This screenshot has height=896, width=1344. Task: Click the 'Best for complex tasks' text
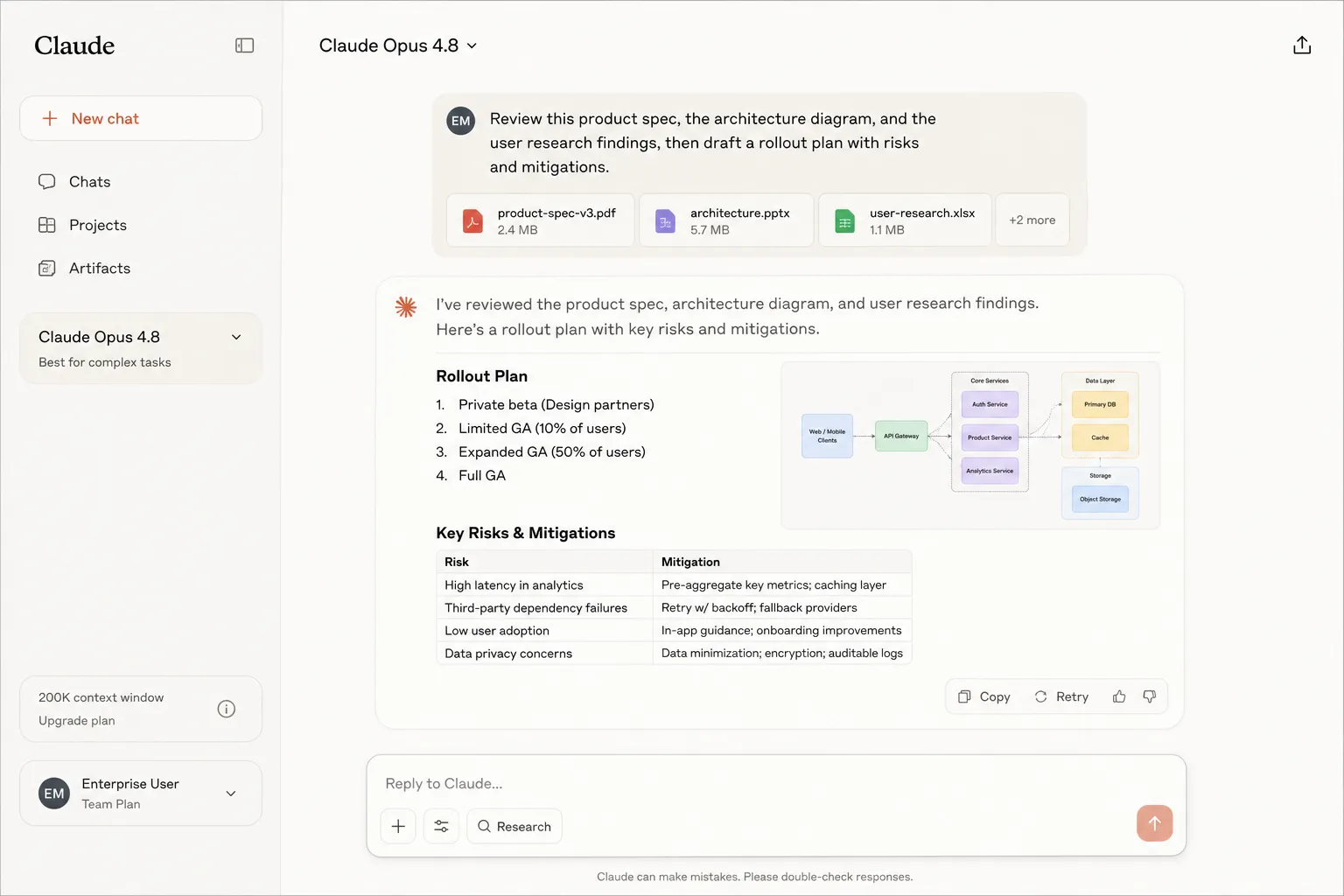click(105, 362)
